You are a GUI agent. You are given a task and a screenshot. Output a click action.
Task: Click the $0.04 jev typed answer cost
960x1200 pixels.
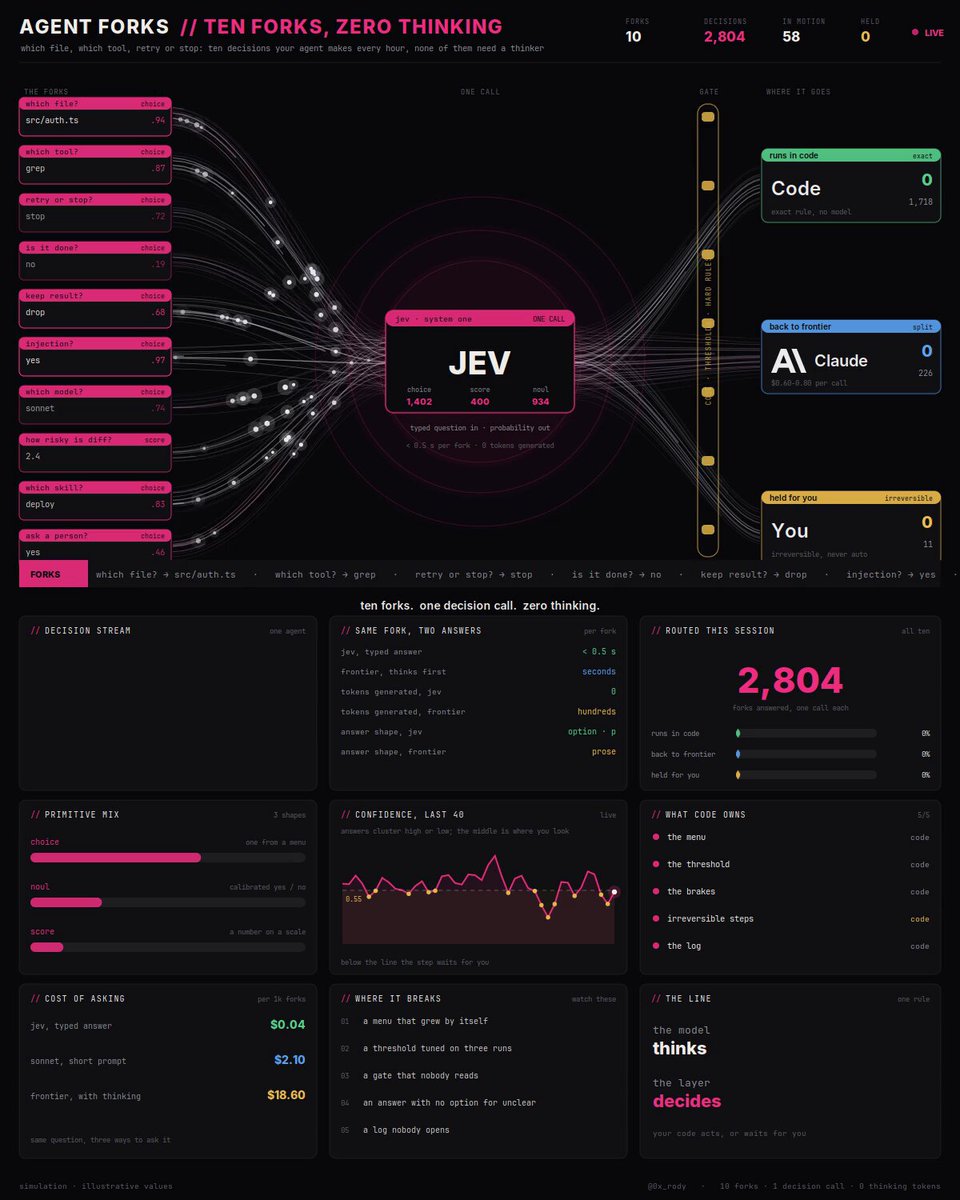pyautogui.click(x=288, y=1025)
